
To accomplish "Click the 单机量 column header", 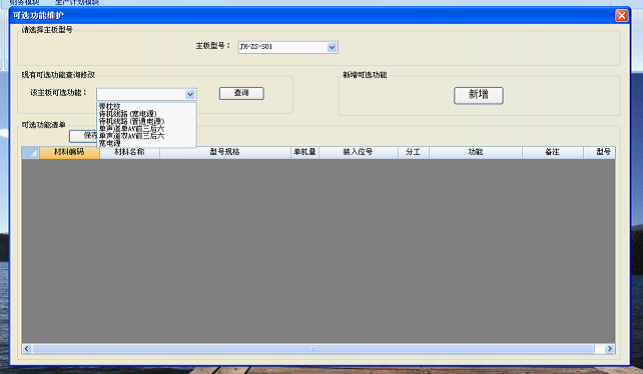I will coord(305,153).
